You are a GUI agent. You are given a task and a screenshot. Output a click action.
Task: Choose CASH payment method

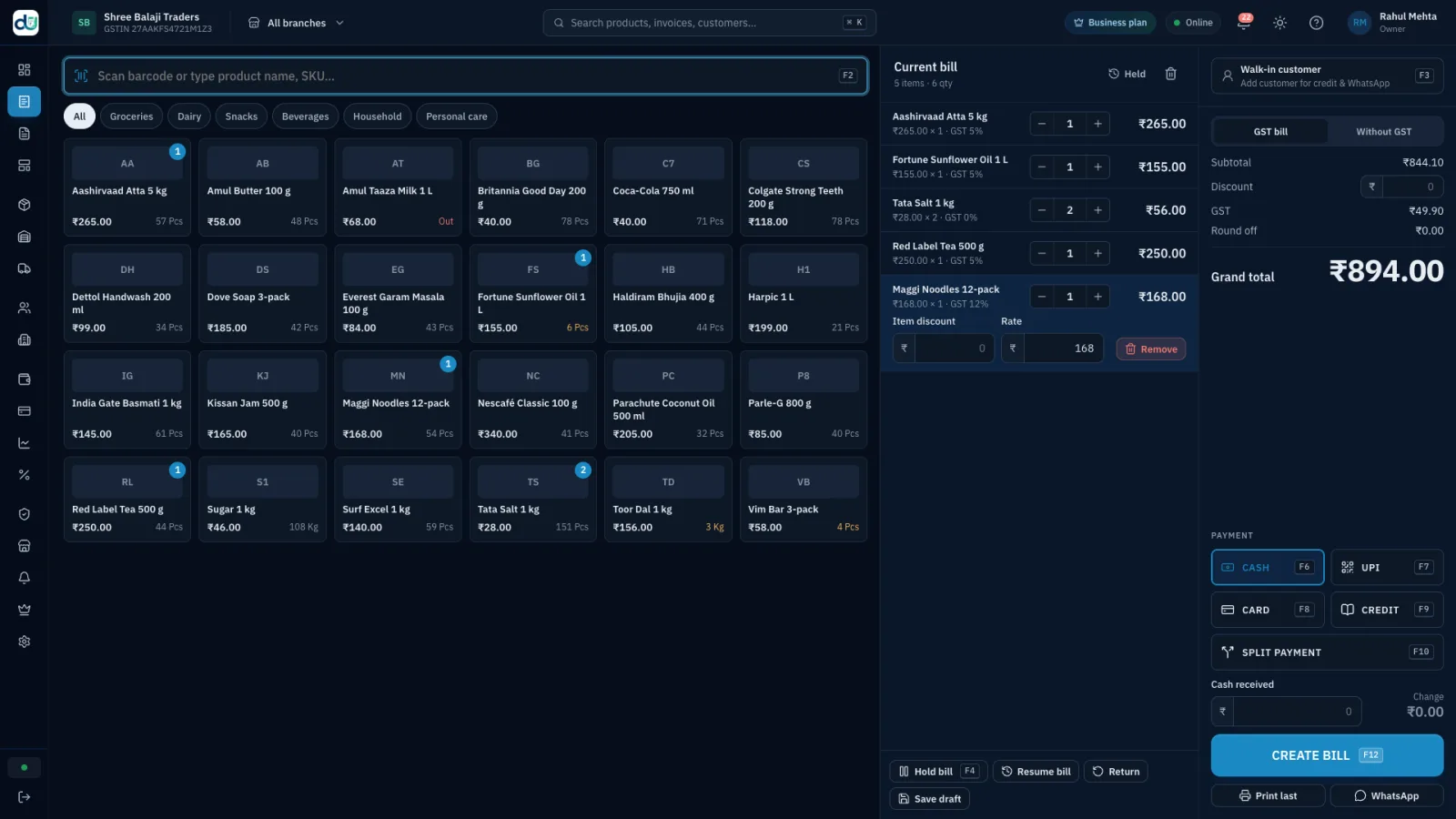tap(1268, 568)
